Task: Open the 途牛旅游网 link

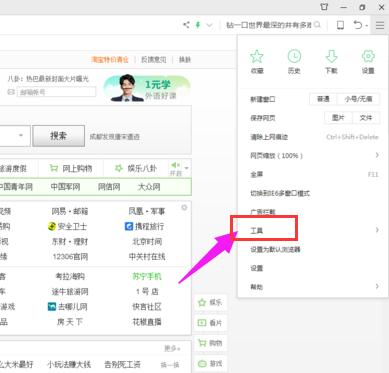Action: [70, 292]
